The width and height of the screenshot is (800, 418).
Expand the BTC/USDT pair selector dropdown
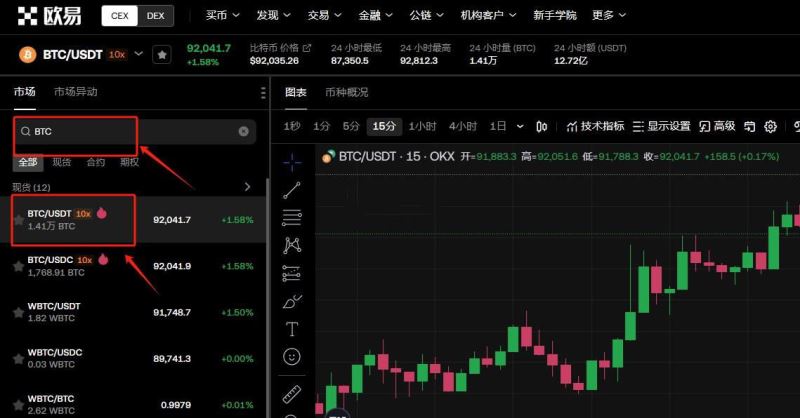point(138,54)
